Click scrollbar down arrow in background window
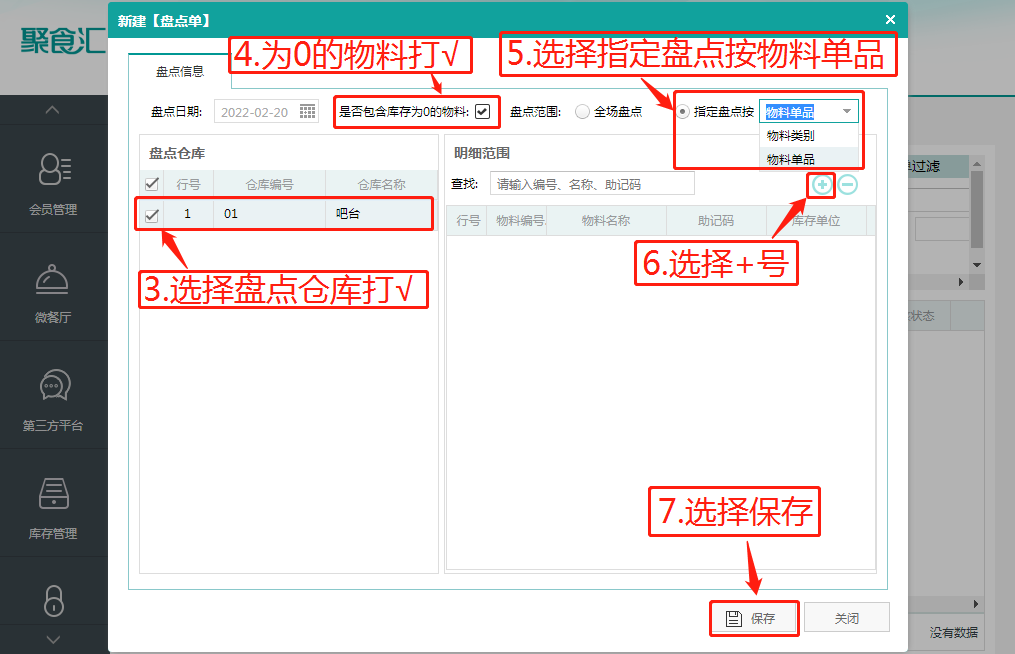This screenshot has height=654, width=1015. point(977,265)
